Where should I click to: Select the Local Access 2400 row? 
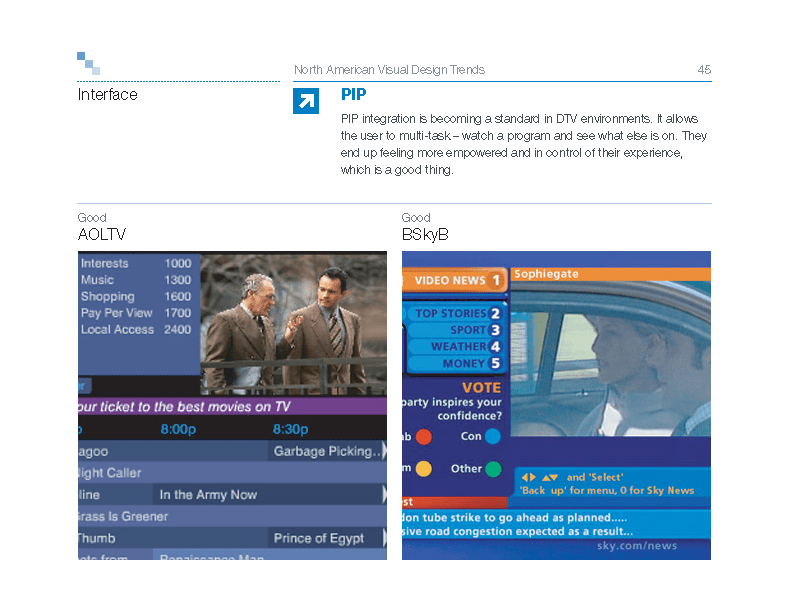pos(136,330)
